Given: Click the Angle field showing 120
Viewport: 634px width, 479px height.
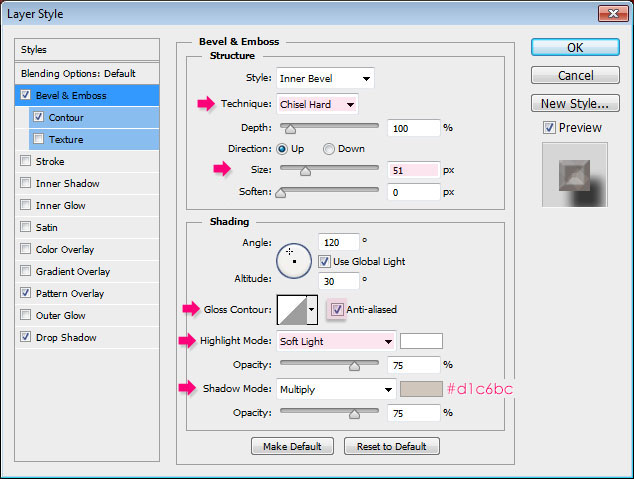Looking at the screenshot, I should tap(338, 242).
